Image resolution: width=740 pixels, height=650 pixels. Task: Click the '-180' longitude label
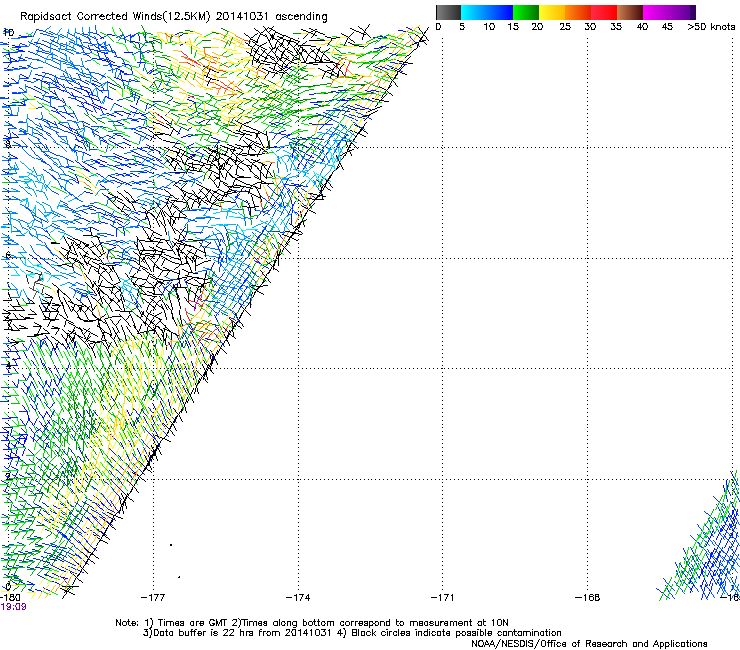(x=10, y=598)
